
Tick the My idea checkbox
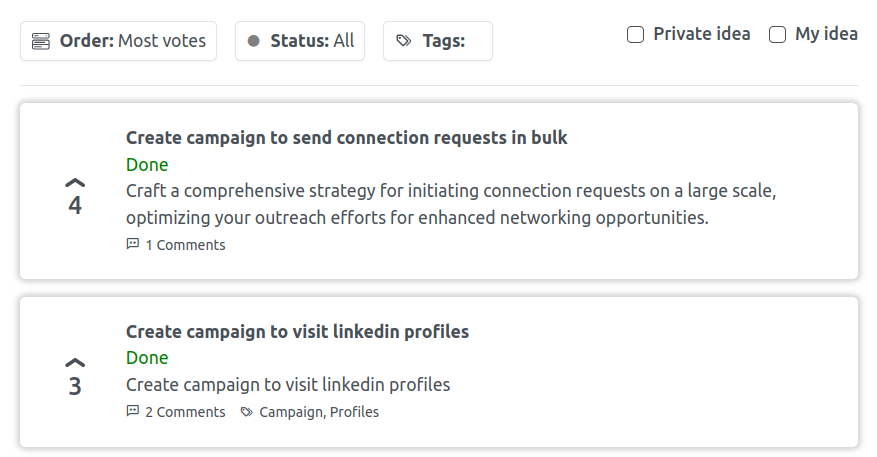(777, 35)
